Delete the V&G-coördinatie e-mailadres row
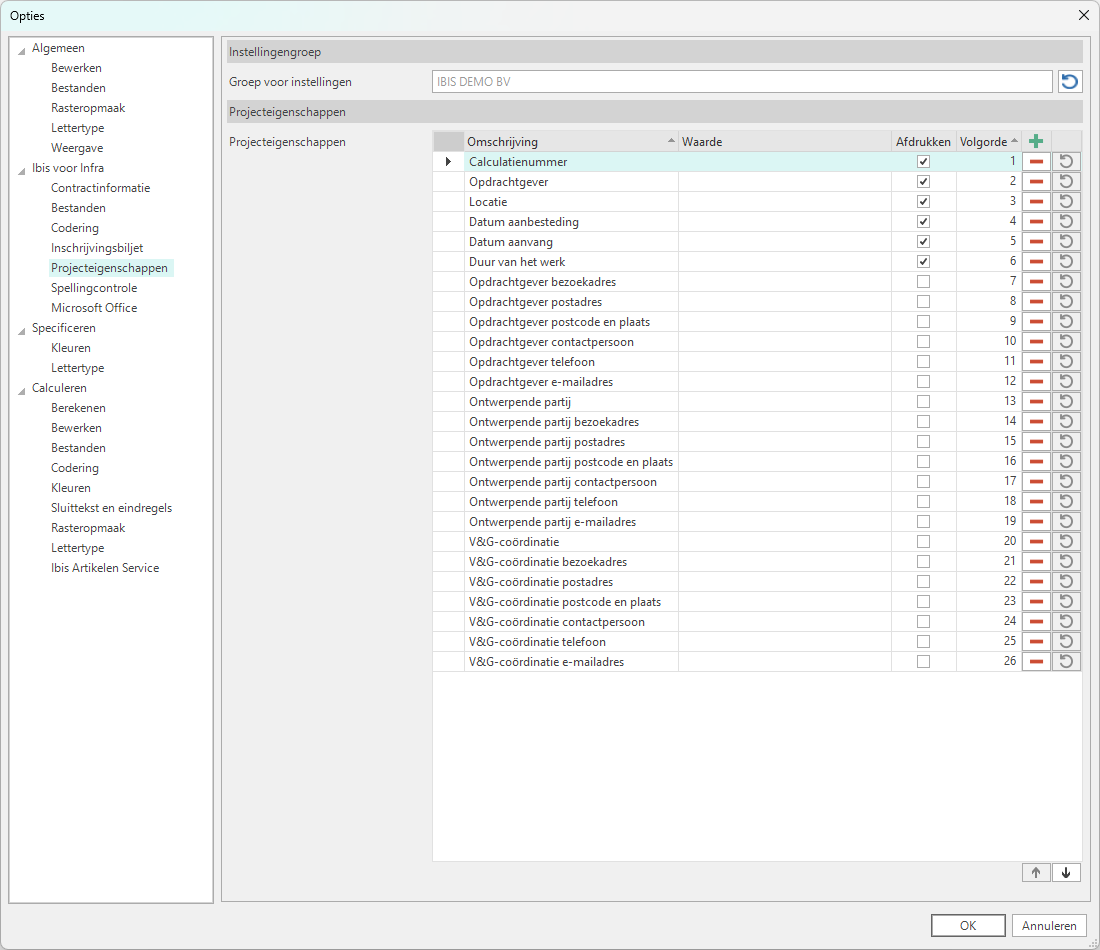 coord(1036,661)
